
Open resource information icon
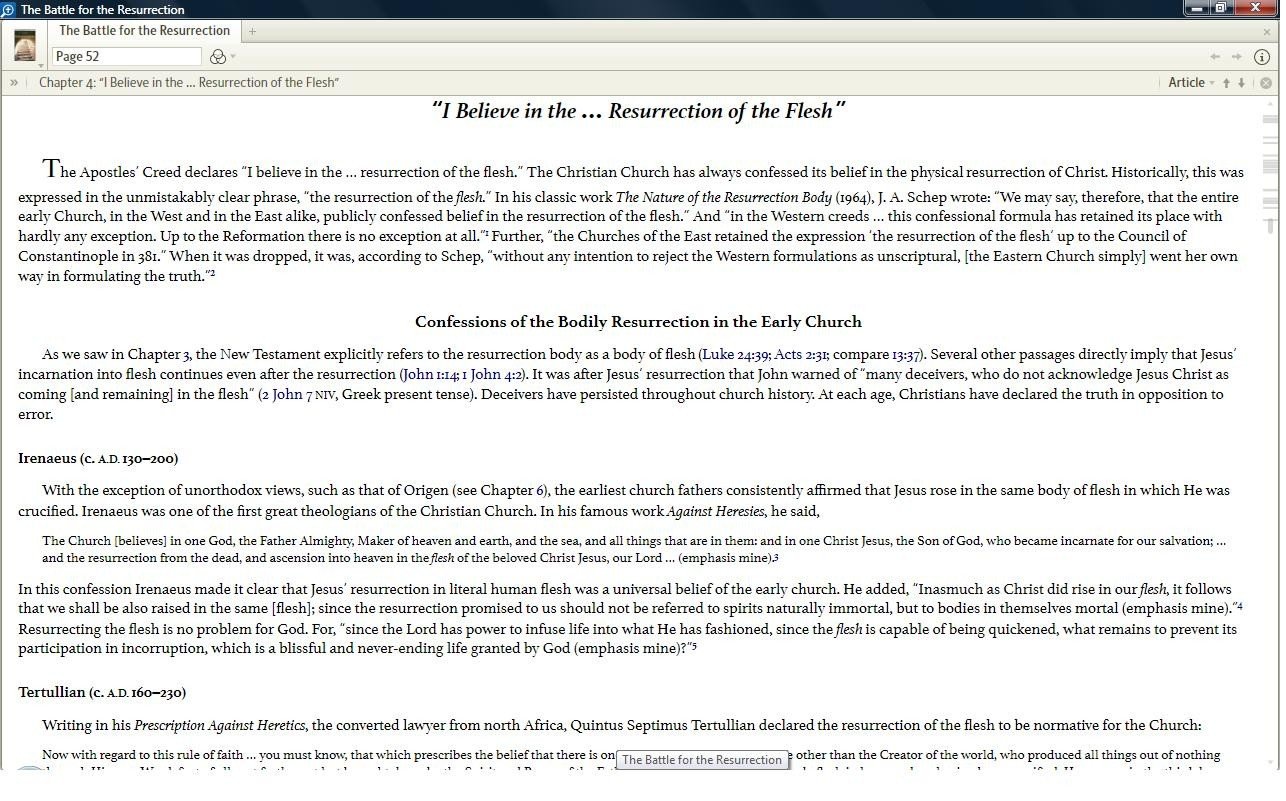point(1262,57)
